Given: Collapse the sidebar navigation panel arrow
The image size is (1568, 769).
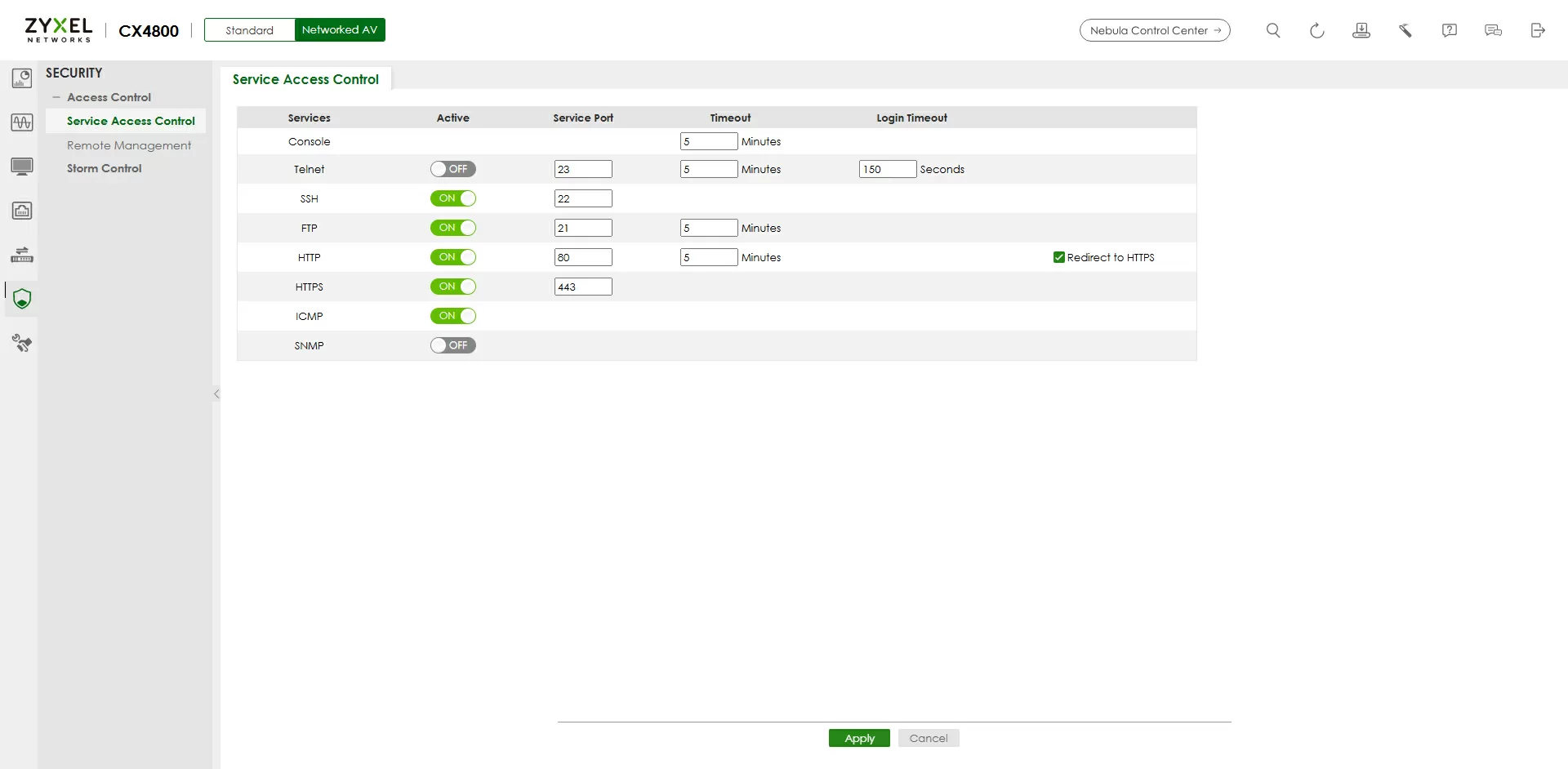Looking at the screenshot, I should click(216, 393).
